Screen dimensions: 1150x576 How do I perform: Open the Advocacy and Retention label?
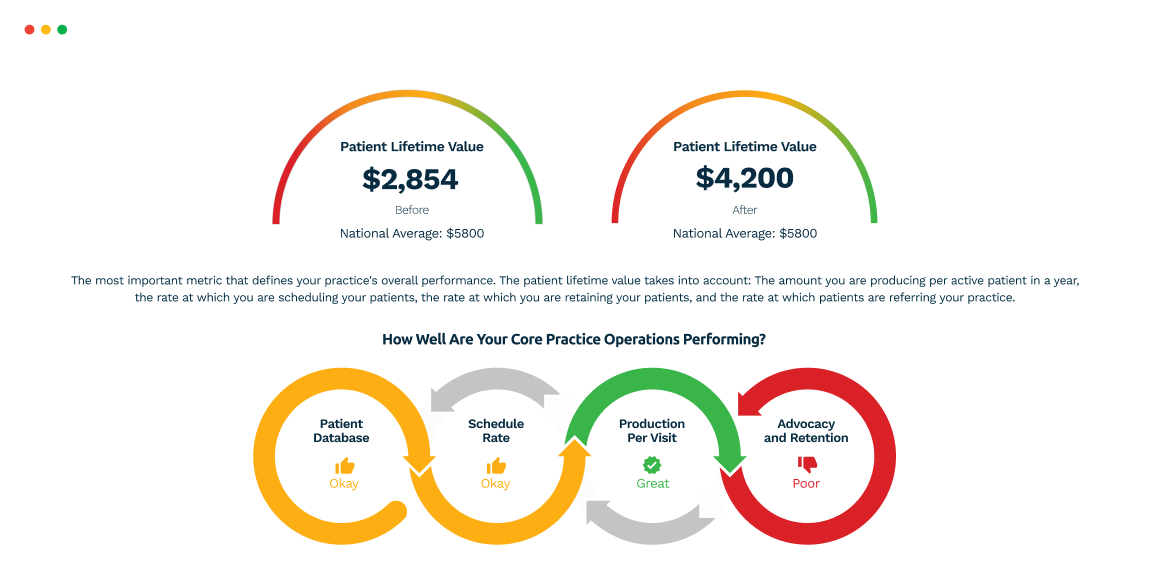(806, 431)
